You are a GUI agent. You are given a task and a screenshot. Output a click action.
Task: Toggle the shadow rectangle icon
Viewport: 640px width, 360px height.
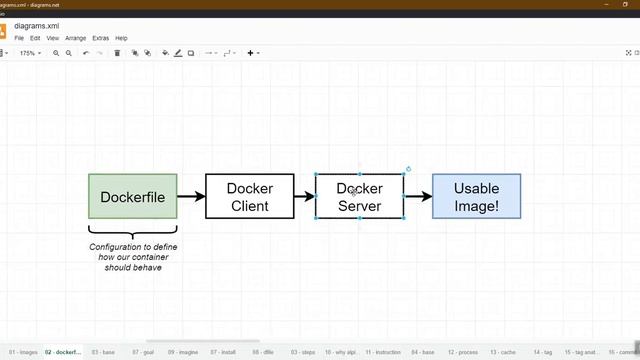191,53
